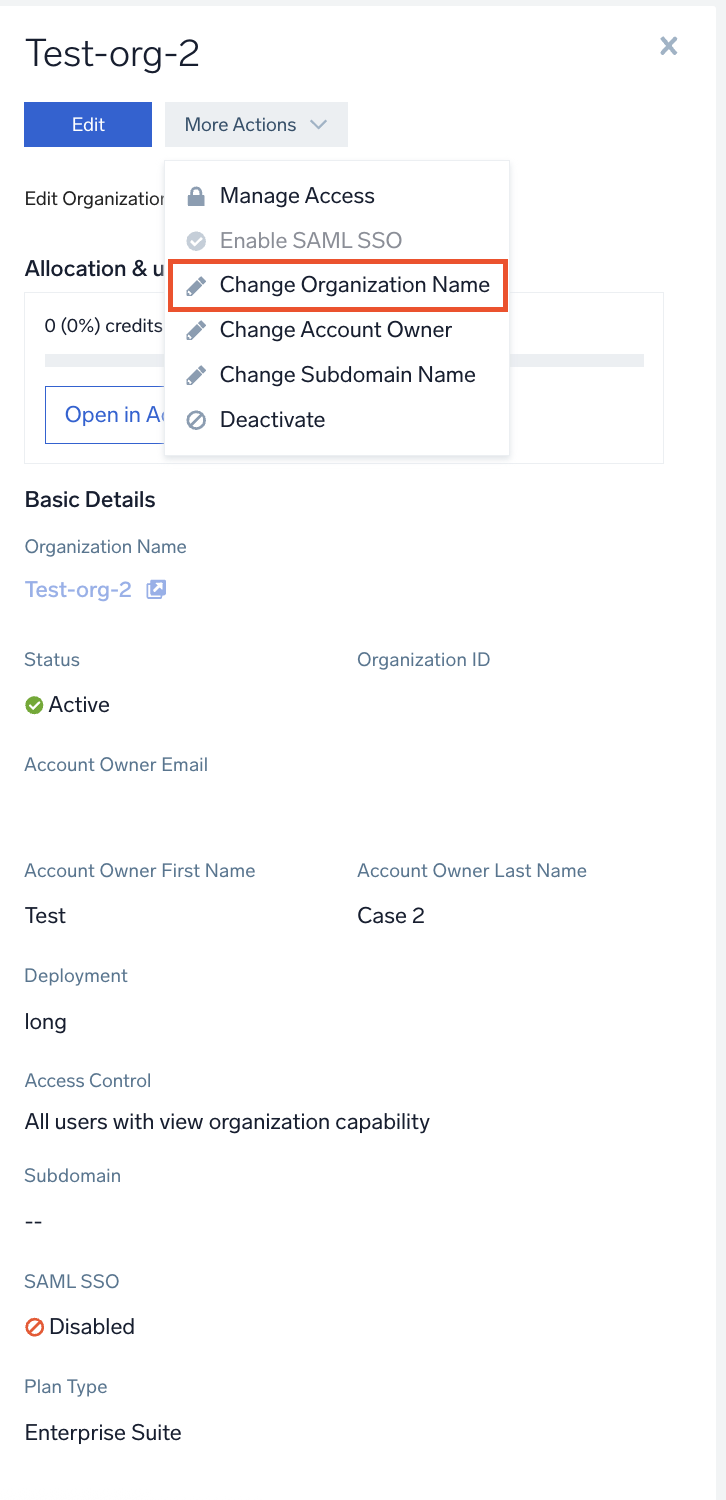Click the ban icon next to Deactivate
This screenshot has height=1500, width=726.
pos(197,421)
